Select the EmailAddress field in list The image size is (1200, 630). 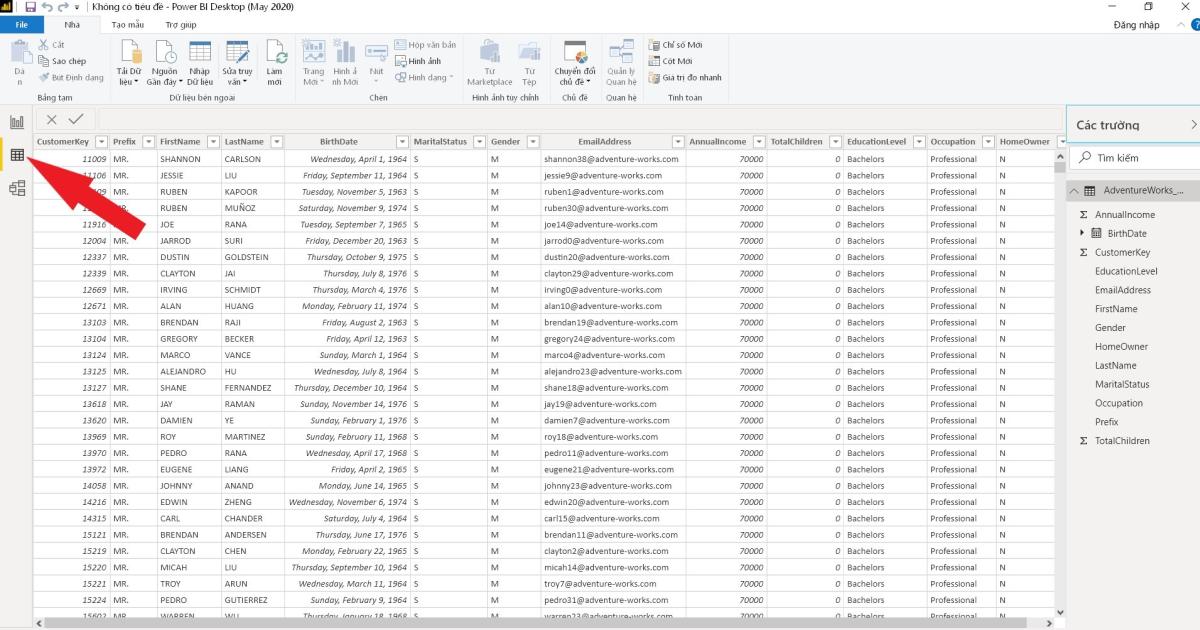tap(1122, 290)
